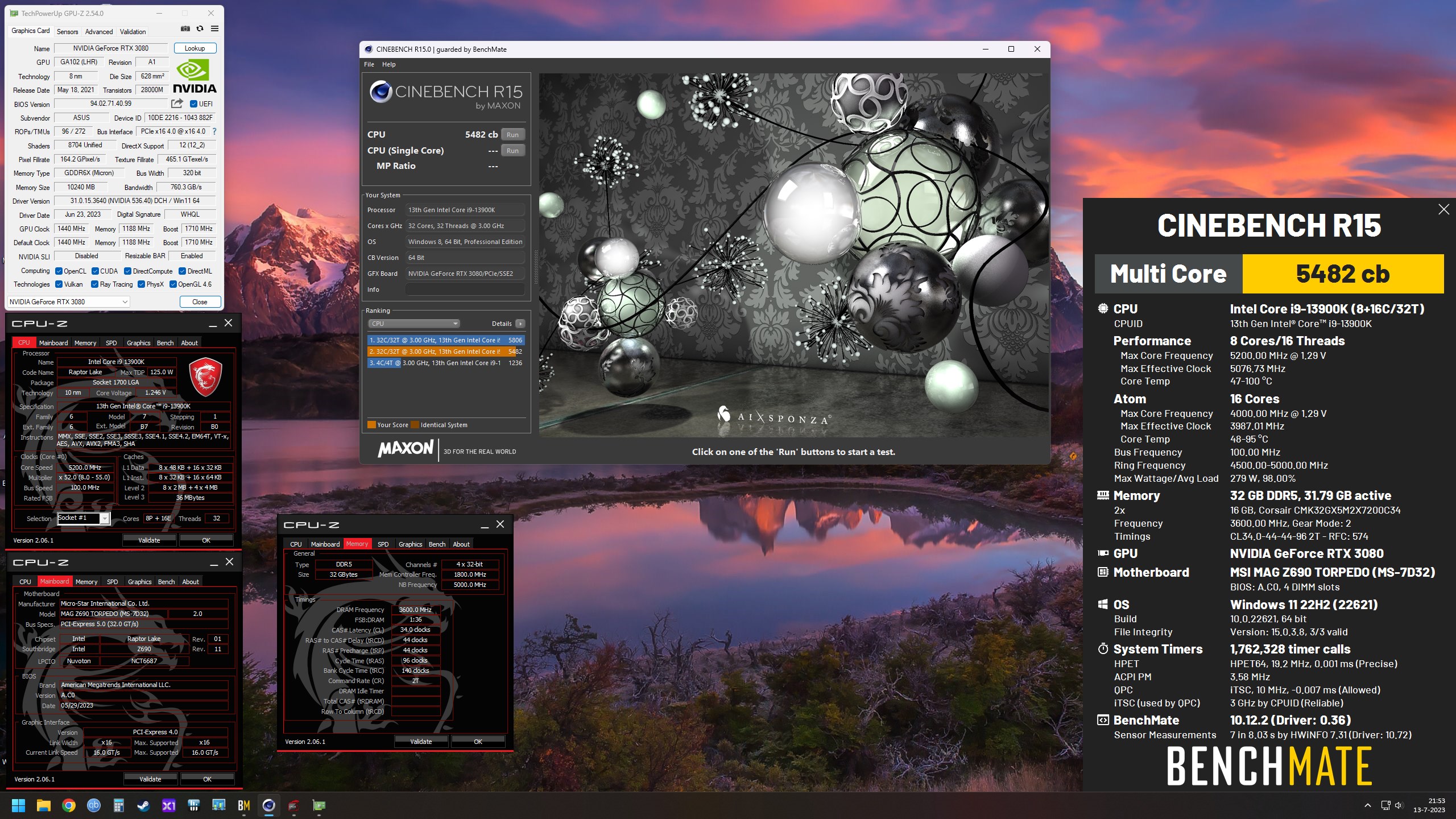The width and height of the screenshot is (1456, 819).
Task: Click the NVIDIA logo in GPU-Z
Action: 195,77
